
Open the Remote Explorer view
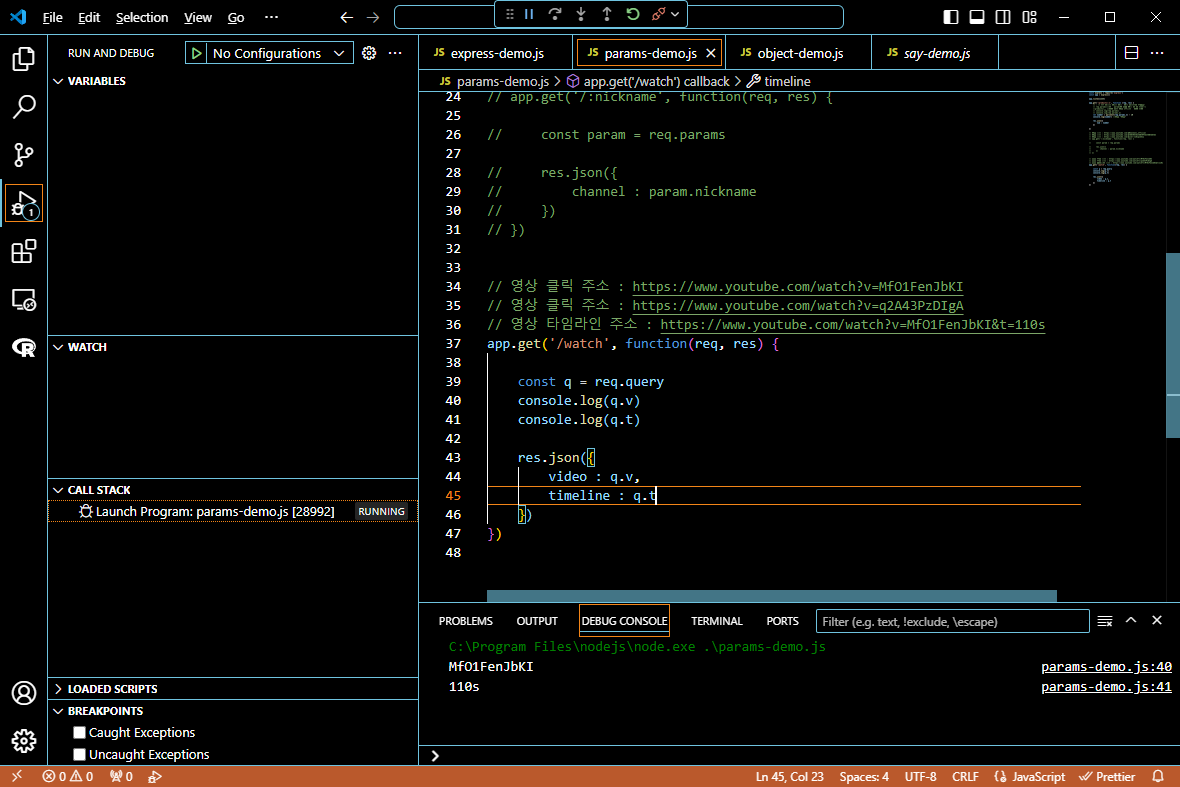click(x=23, y=299)
